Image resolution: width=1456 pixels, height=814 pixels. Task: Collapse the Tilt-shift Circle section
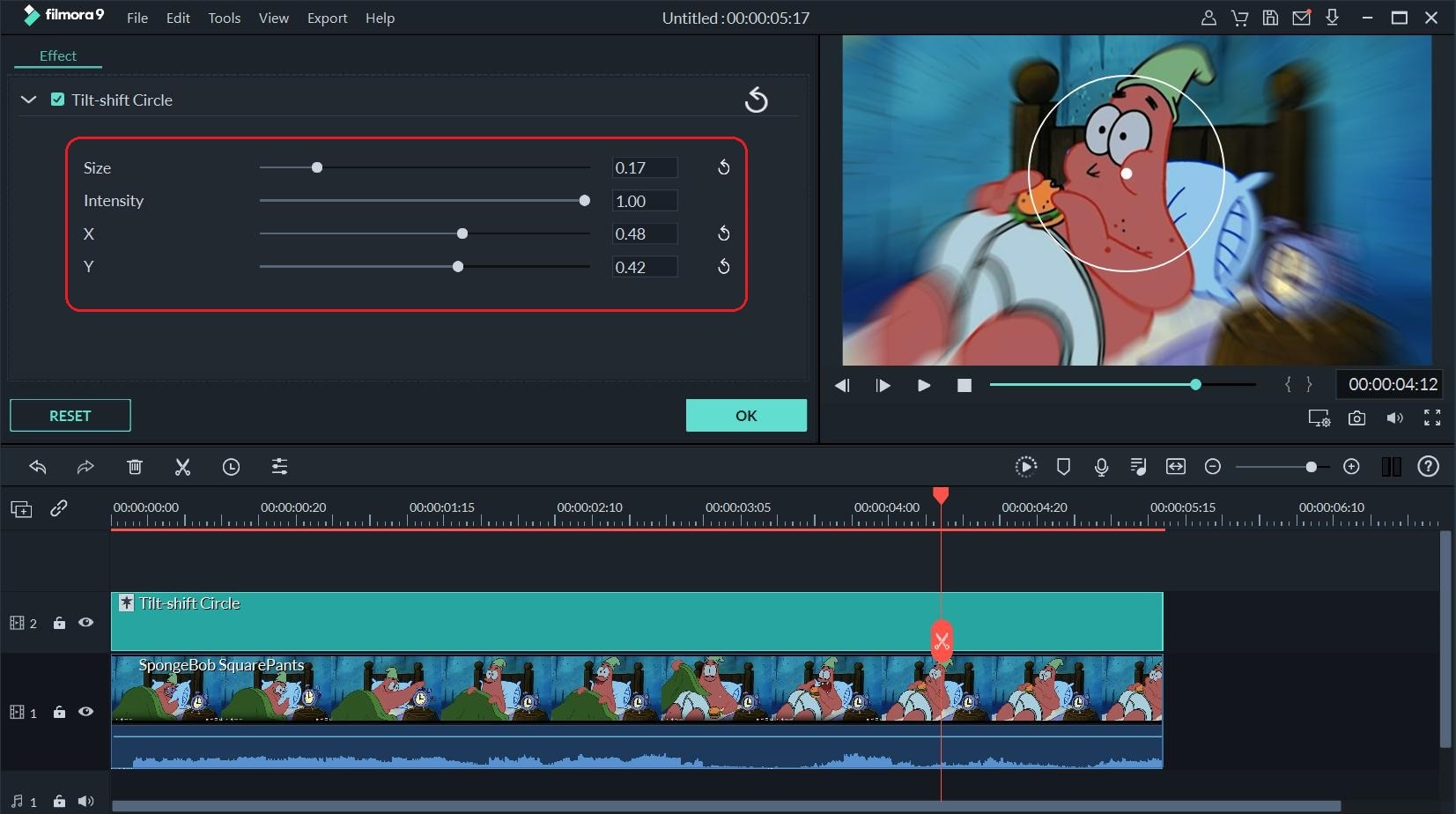pos(28,100)
